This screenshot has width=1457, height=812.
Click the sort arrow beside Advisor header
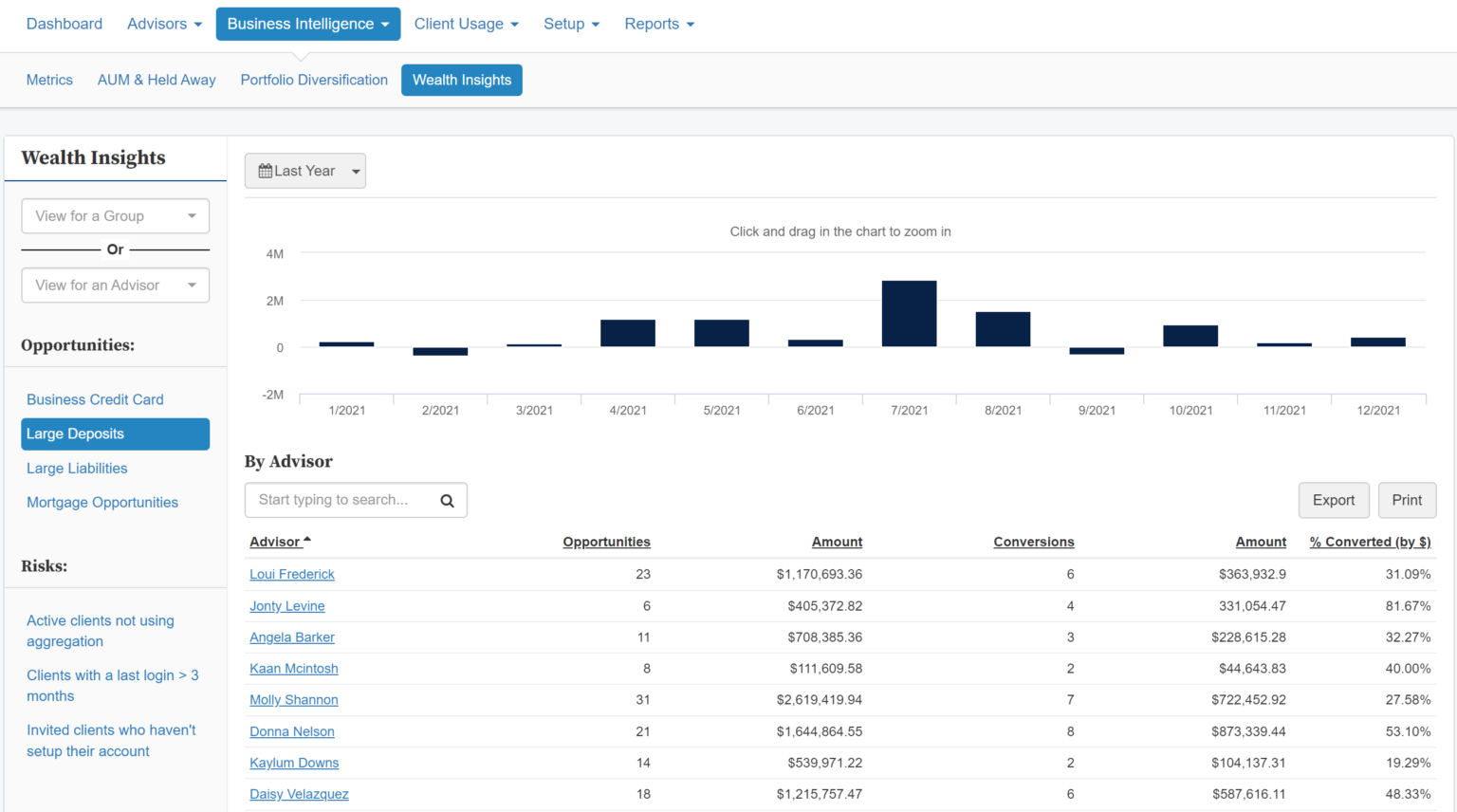(305, 538)
